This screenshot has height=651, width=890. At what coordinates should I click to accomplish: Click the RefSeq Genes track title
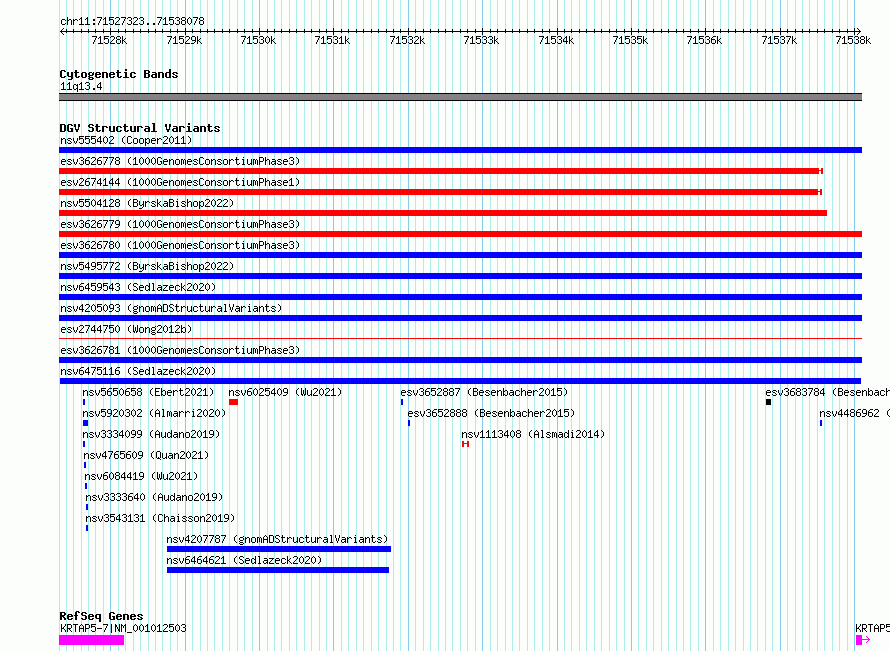click(101, 616)
